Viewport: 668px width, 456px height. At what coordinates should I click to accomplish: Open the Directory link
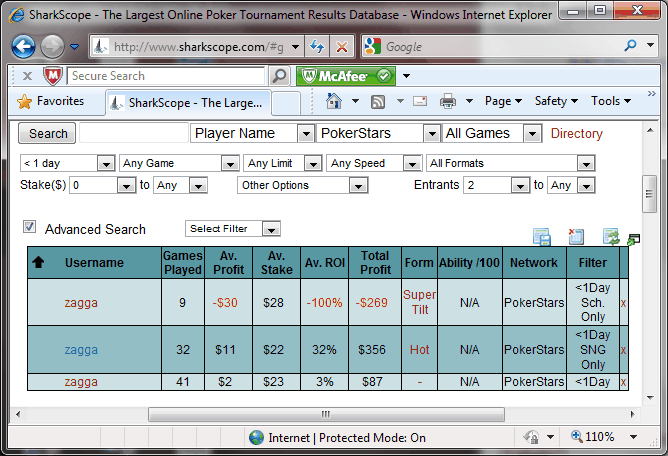pos(576,133)
